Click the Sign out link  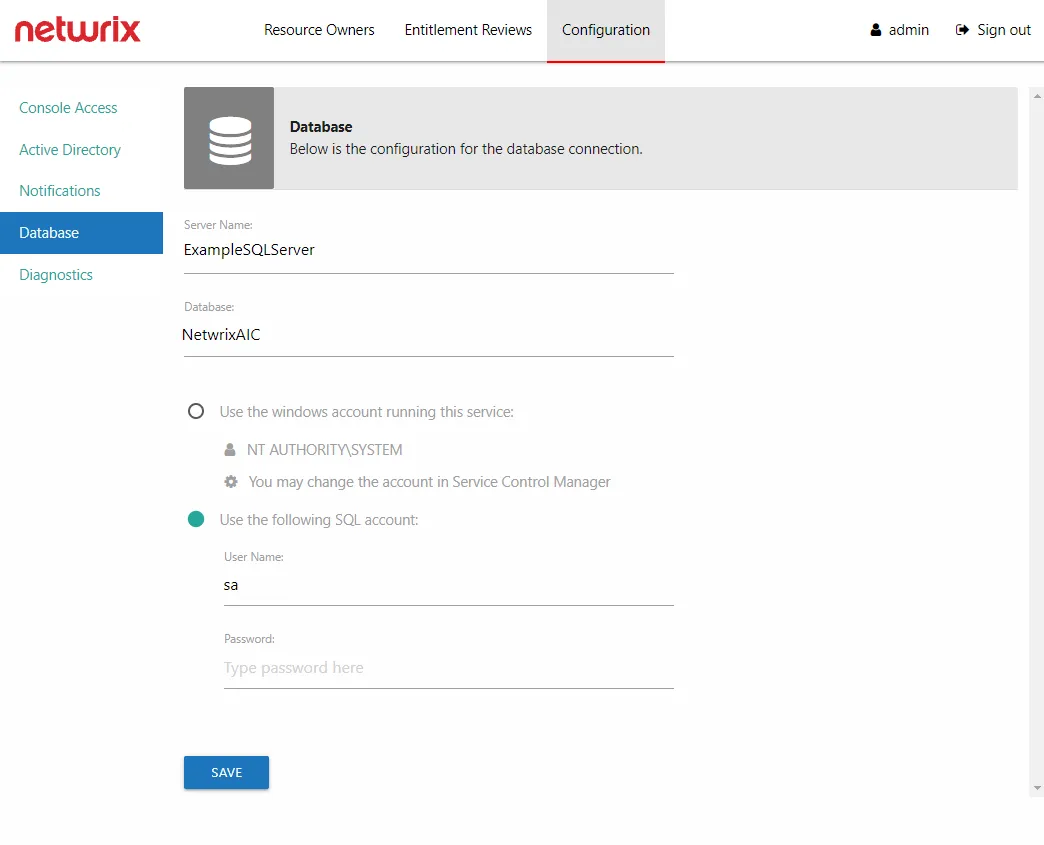coord(1003,30)
